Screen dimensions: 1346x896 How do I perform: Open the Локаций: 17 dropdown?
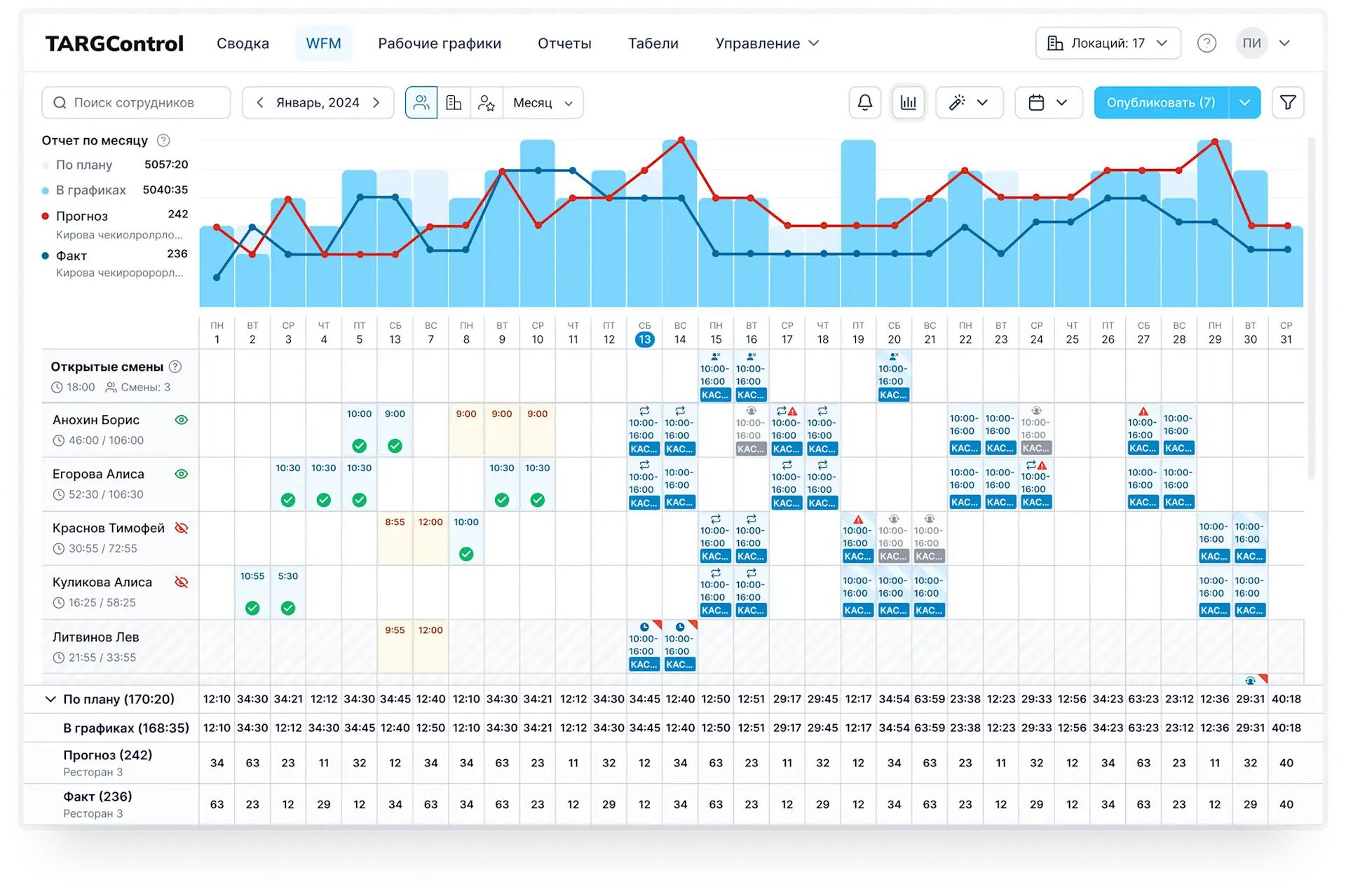(1108, 43)
